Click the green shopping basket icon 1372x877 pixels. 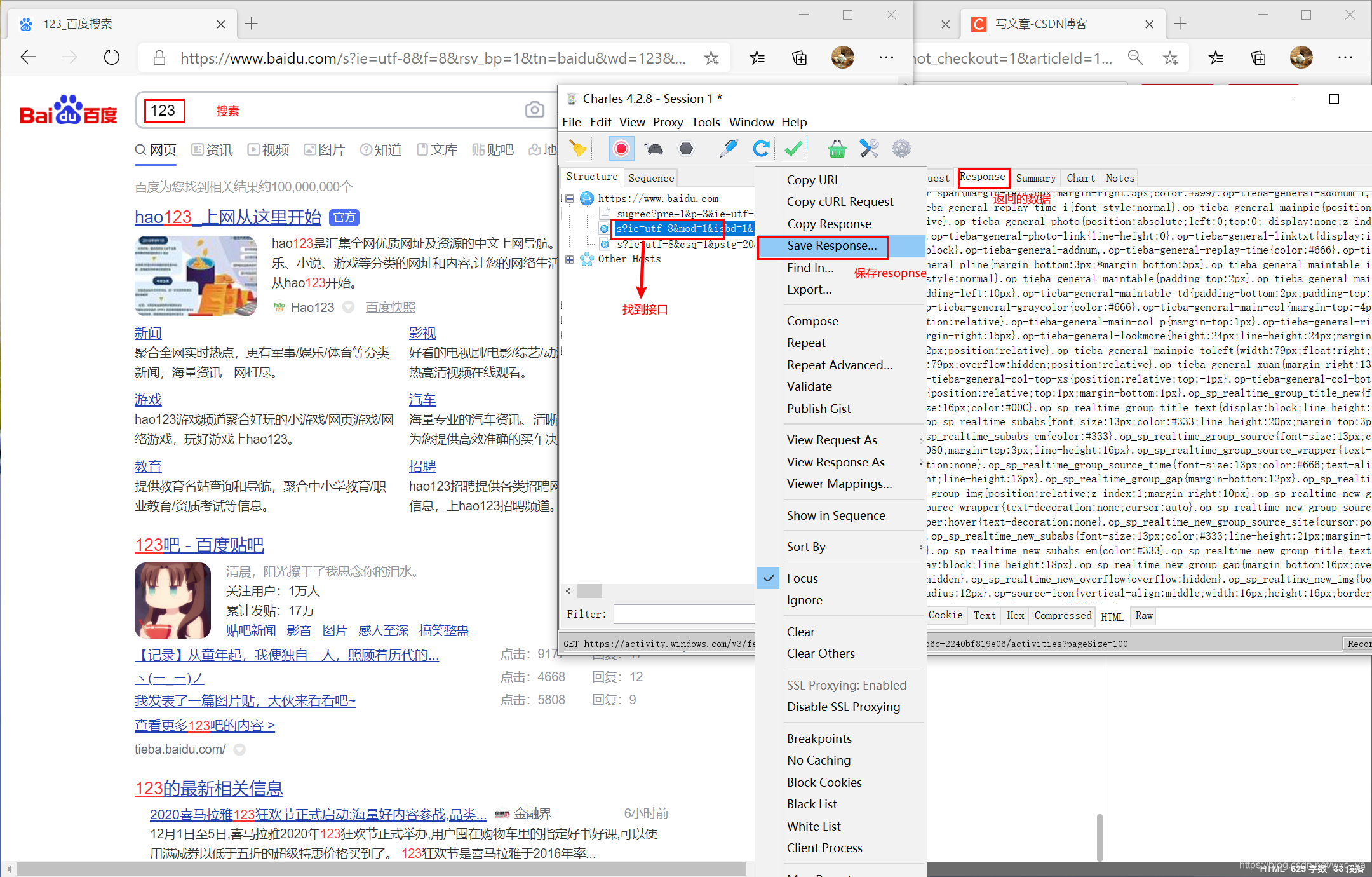[837, 149]
